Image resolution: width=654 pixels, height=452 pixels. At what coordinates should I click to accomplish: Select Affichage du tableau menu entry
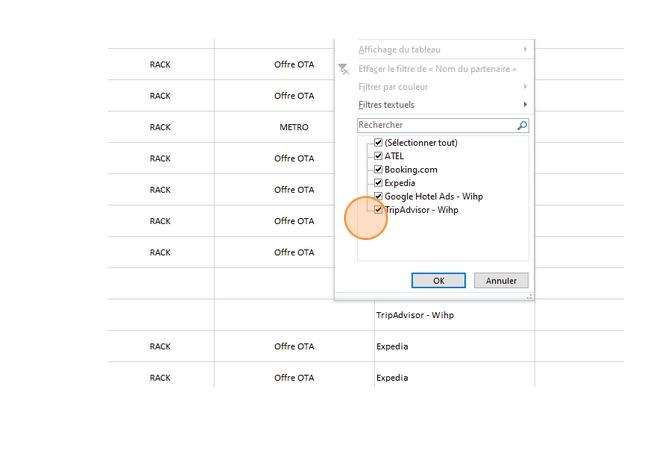pos(434,49)
